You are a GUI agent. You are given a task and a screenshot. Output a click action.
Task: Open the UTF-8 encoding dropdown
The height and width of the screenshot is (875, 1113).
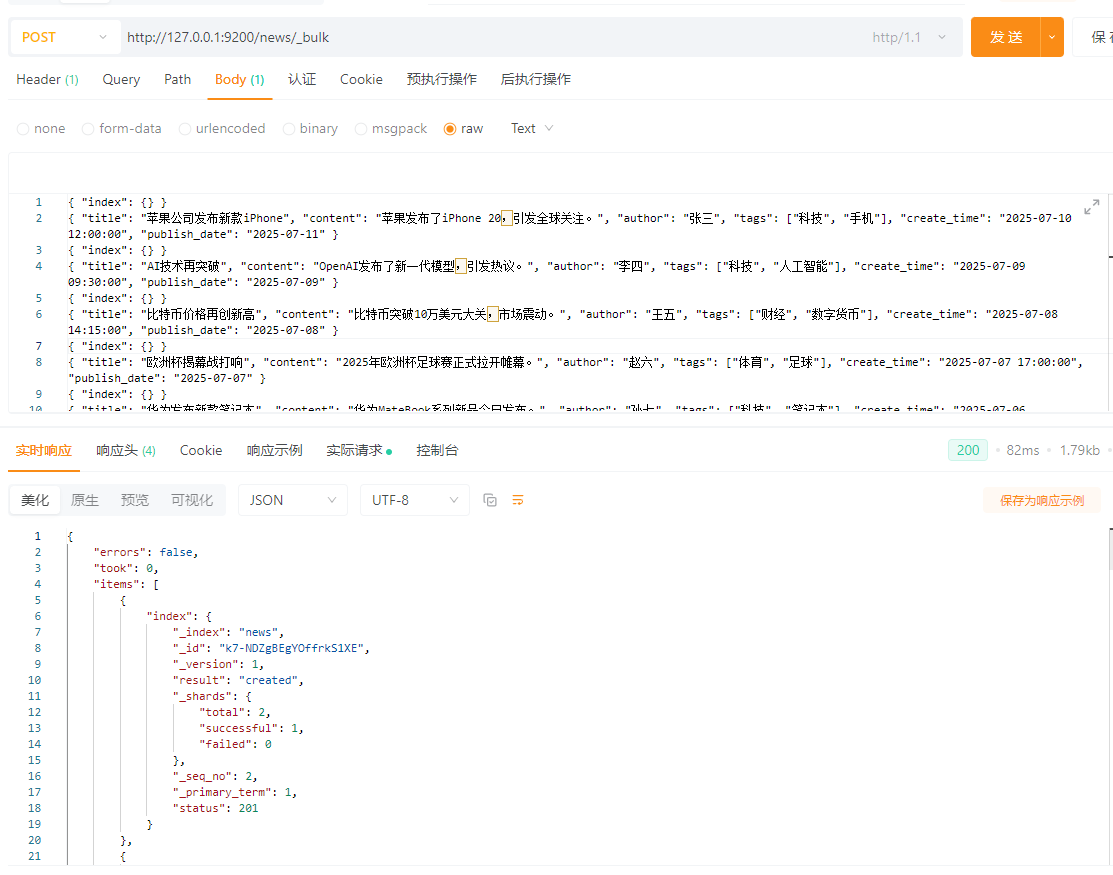tap(415, 500)
